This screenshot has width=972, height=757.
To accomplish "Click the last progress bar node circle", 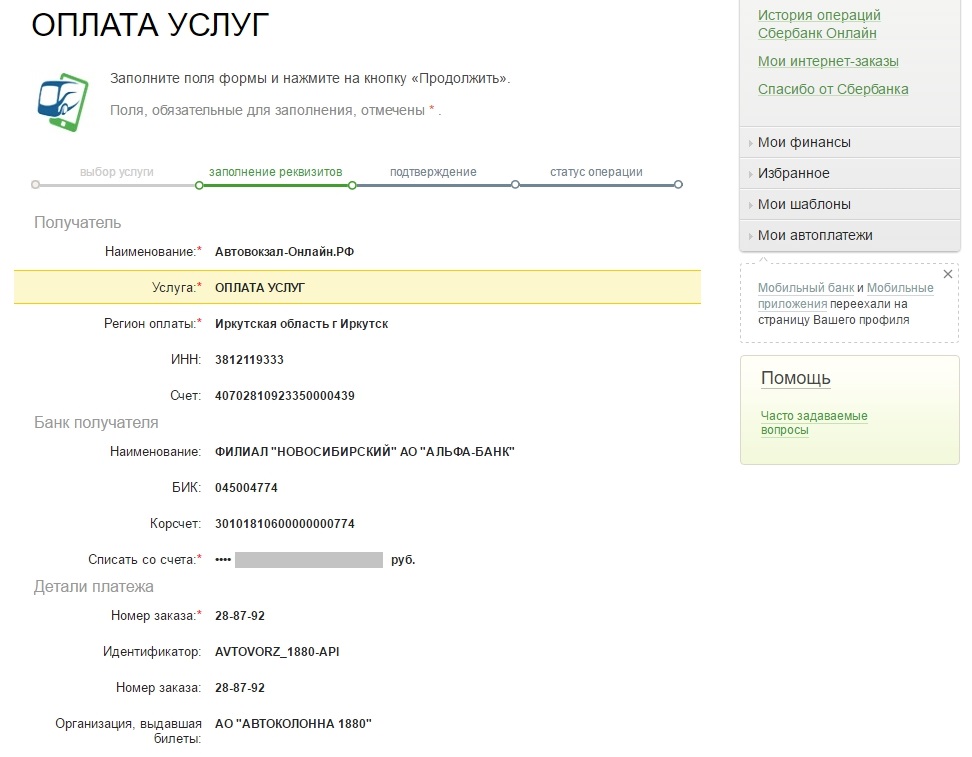I will click(x=678, y=185).
